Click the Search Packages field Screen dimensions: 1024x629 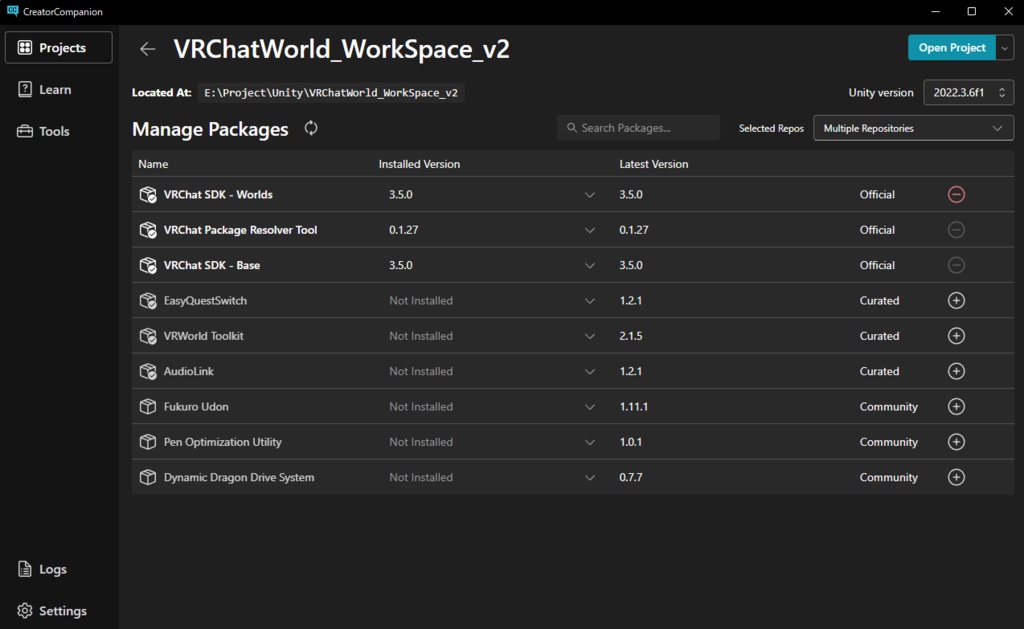(639, 128)
